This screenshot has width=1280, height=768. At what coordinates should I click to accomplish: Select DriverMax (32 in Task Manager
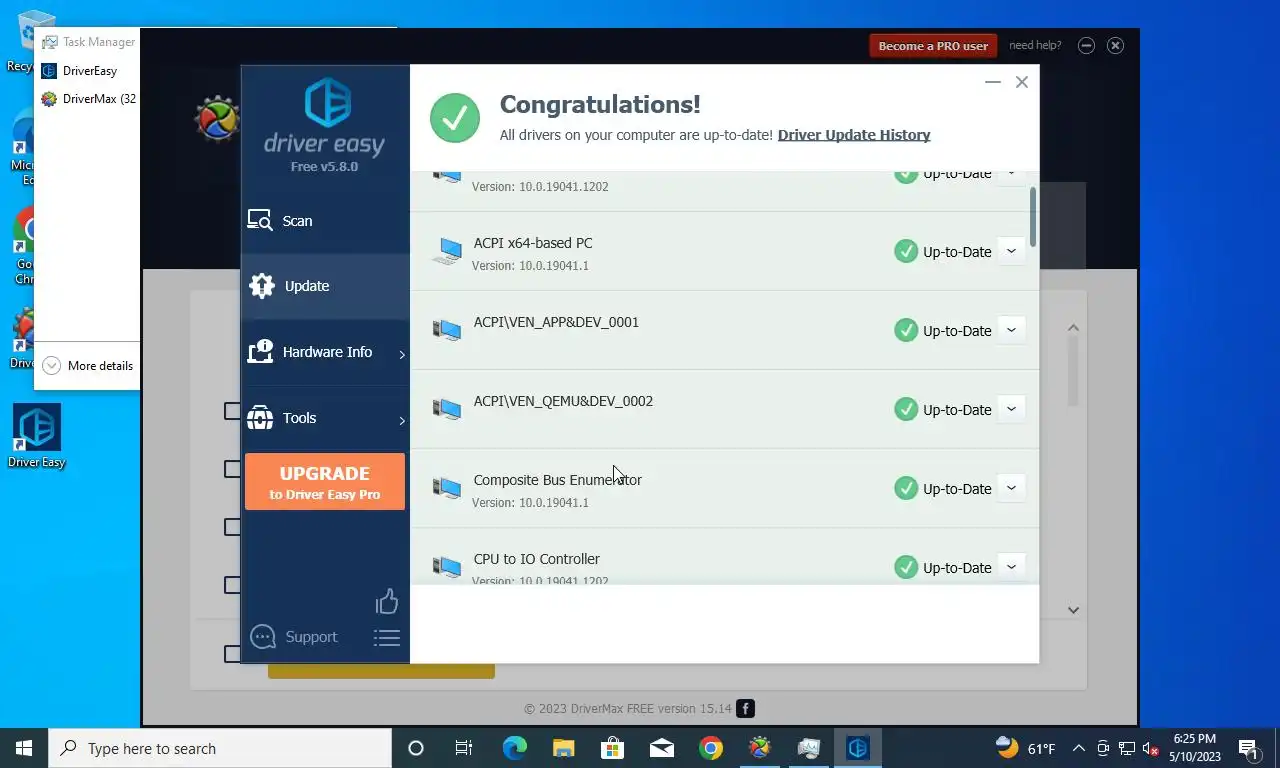click(88, 99)
